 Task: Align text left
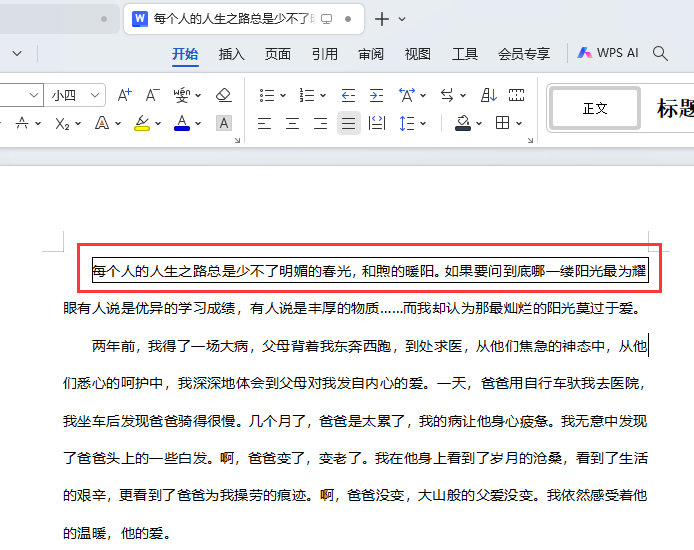pos(264,123)
